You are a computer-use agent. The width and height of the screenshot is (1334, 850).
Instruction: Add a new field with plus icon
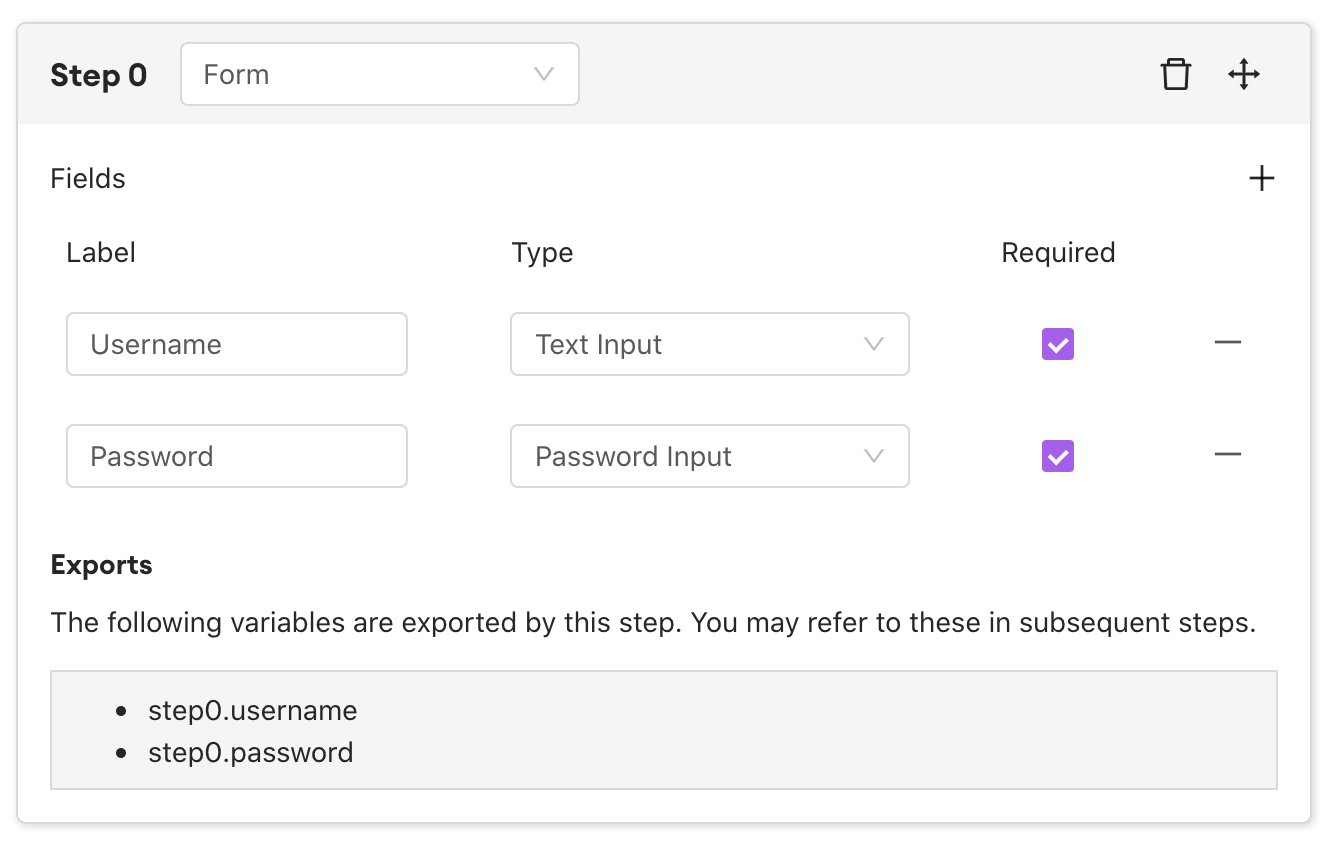pyautogui.click(x=1262, y=179)
